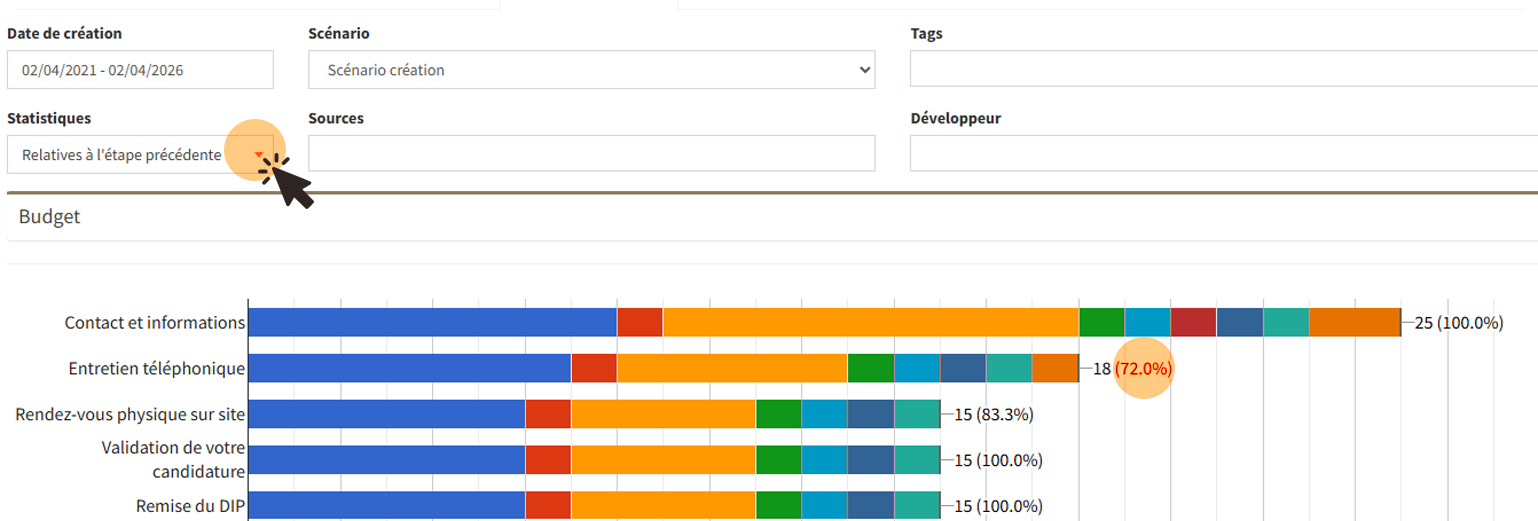This screenshot has height=521, width=1538.
Task: Click into the Sources field
Action: [x=591, y=154]
